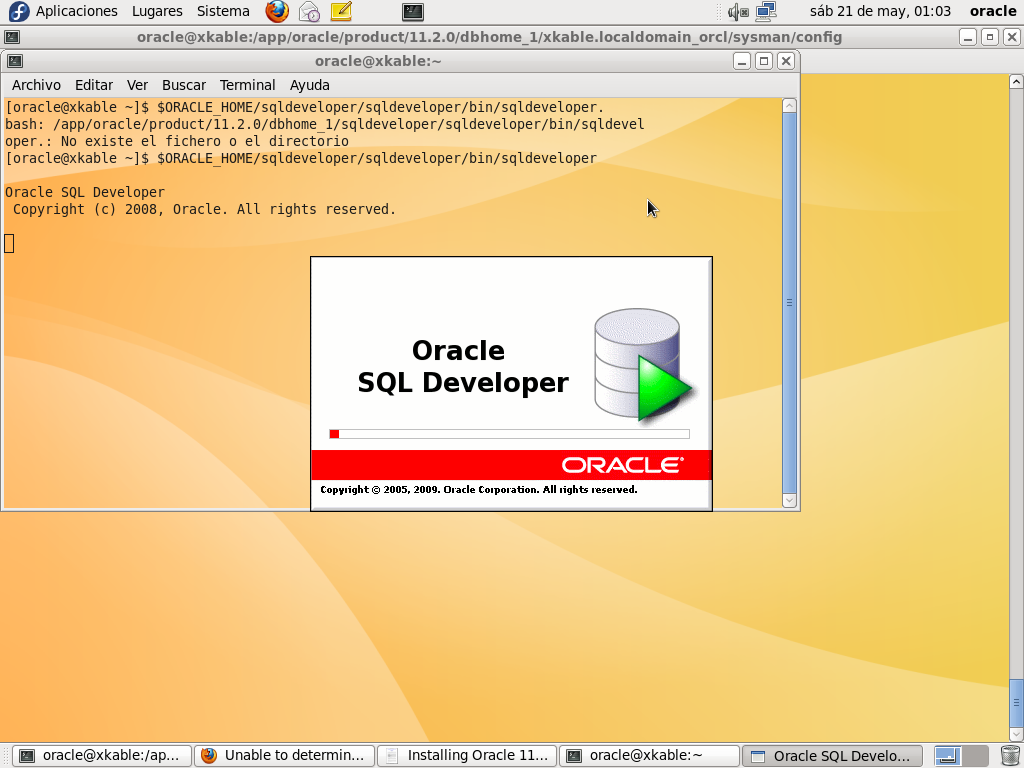Click background window scrollbar thumb

1016,703
